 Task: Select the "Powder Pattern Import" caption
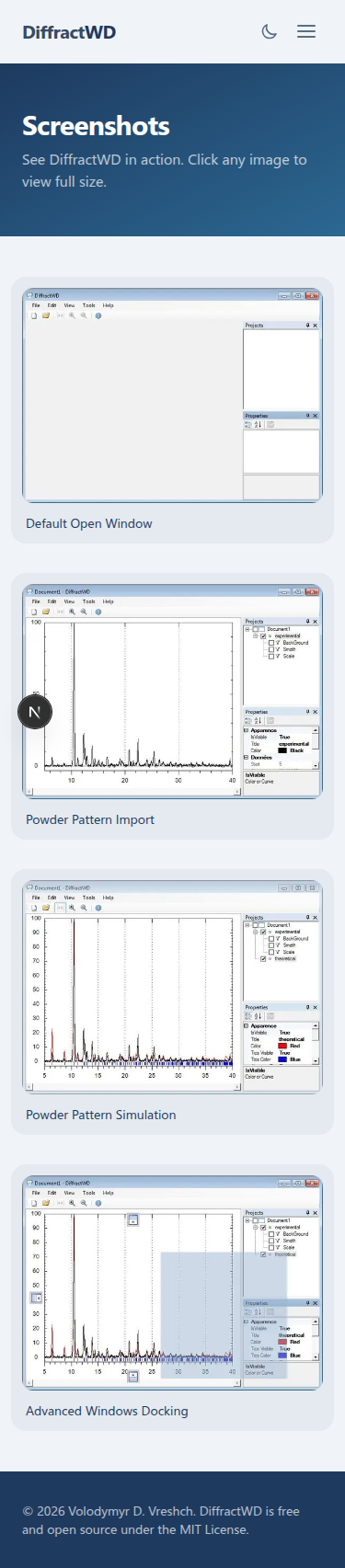[90, 819]
